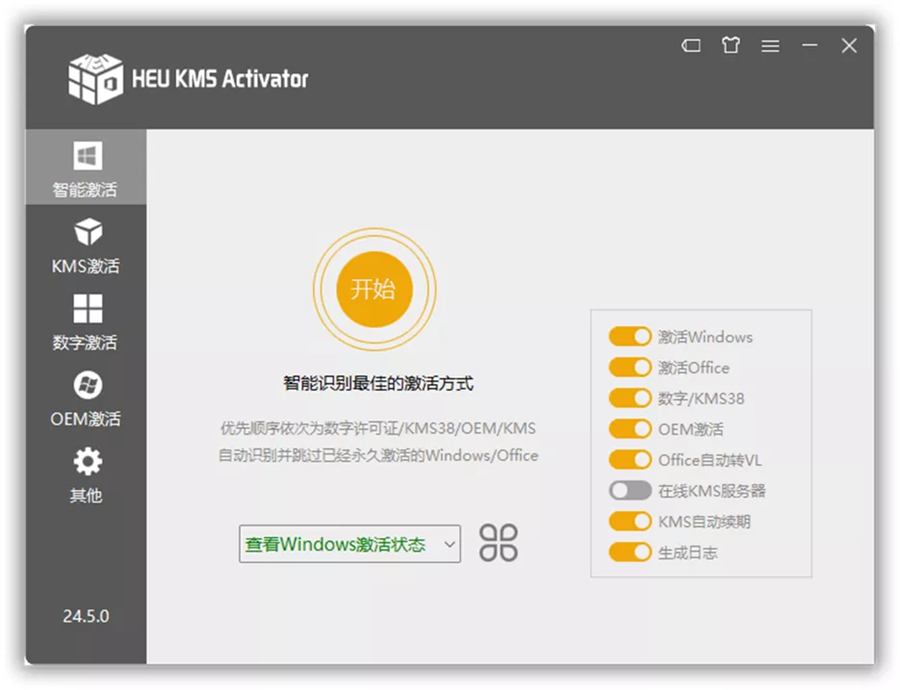Viewport: 900px width, 690px height.
Task: Click the version number 24.5.0
Action: click(86, 617)
